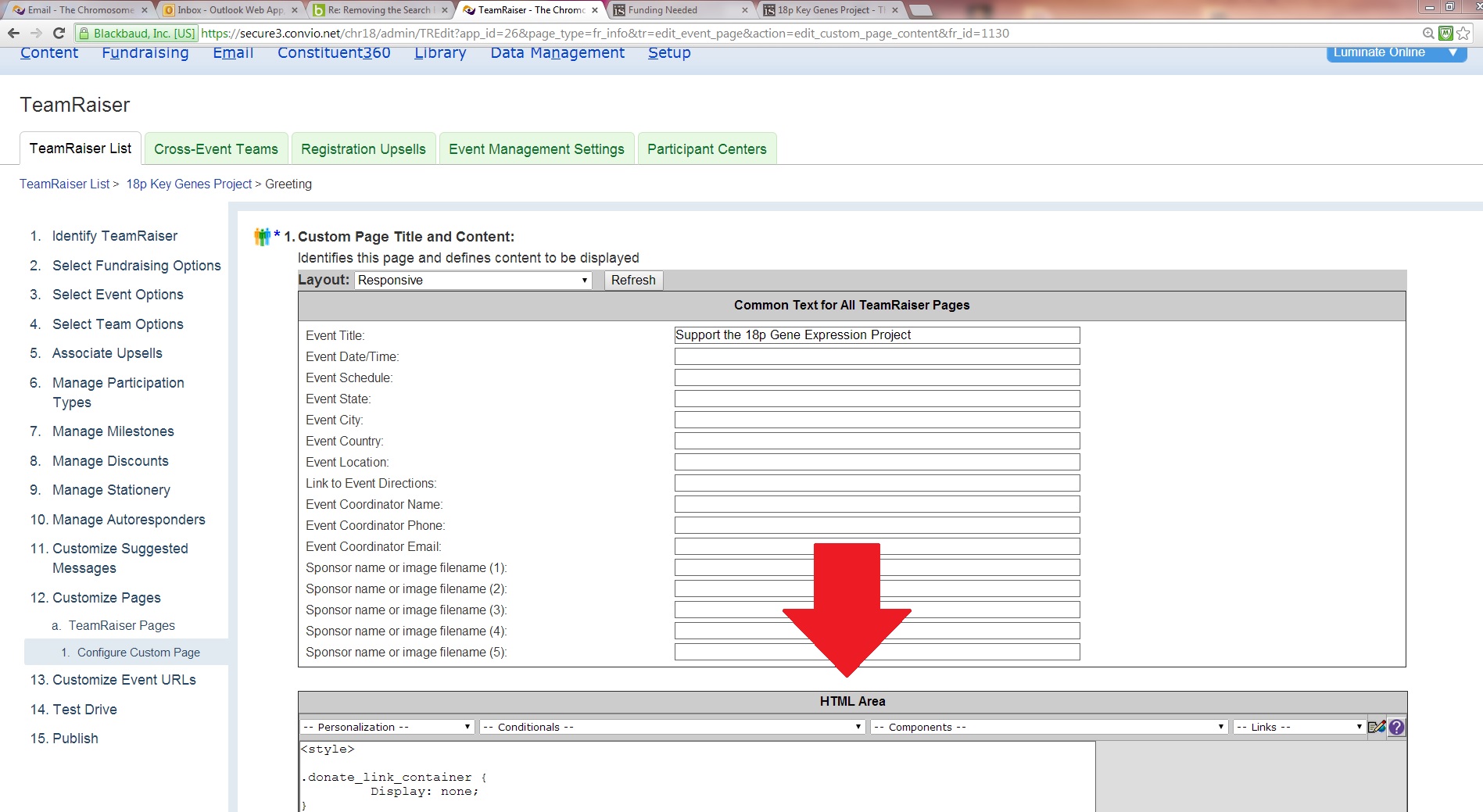This screenshot has height=812, width=1483.
Task: Click the zoom magnifier icon in address bar
Action: [x=1428, y=33]
